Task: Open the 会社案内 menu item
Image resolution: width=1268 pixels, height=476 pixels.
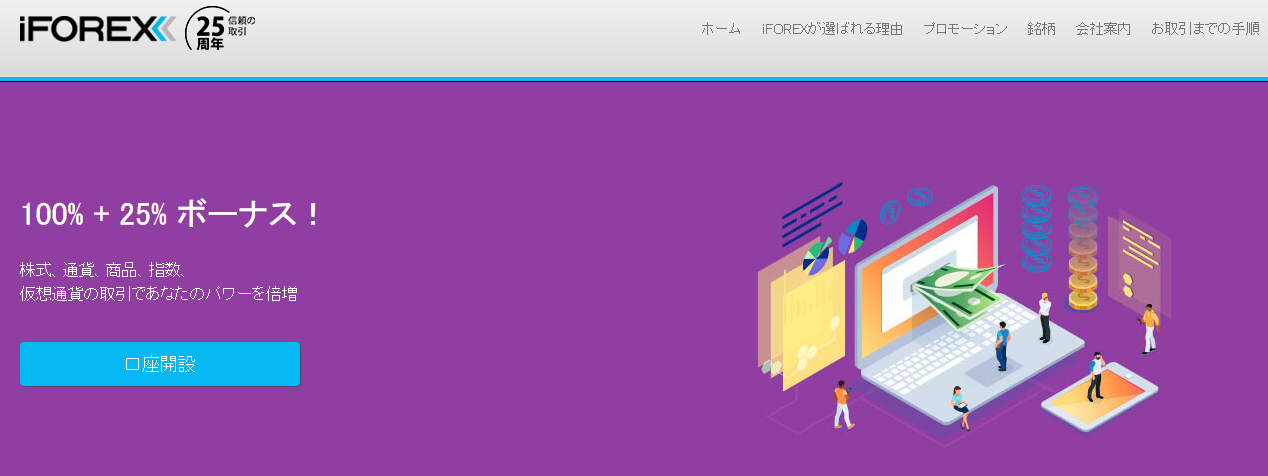Action: point(1103,29)
